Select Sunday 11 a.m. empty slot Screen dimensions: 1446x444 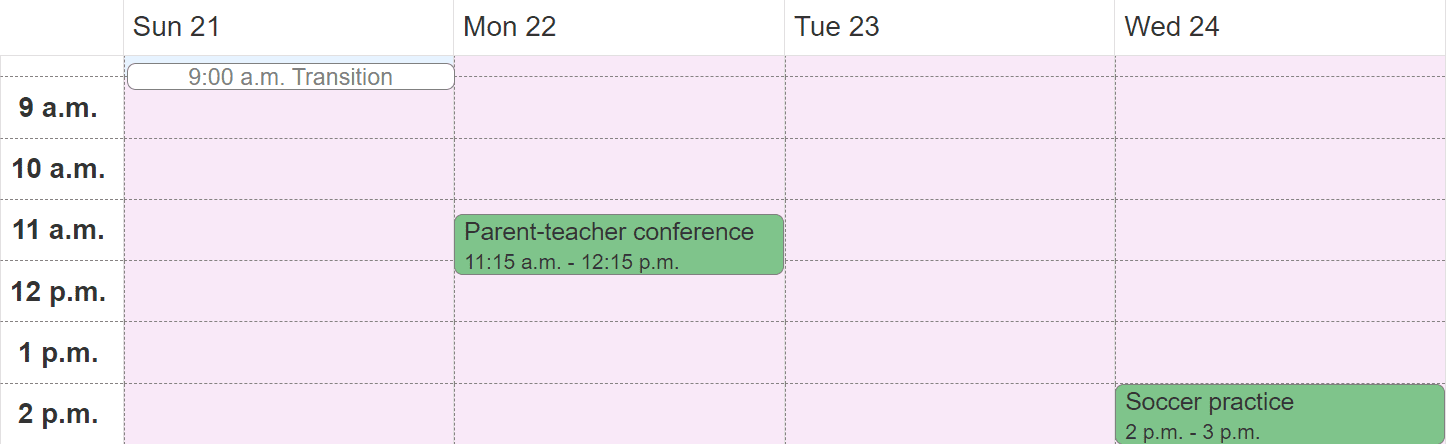(x=289, y=230)
